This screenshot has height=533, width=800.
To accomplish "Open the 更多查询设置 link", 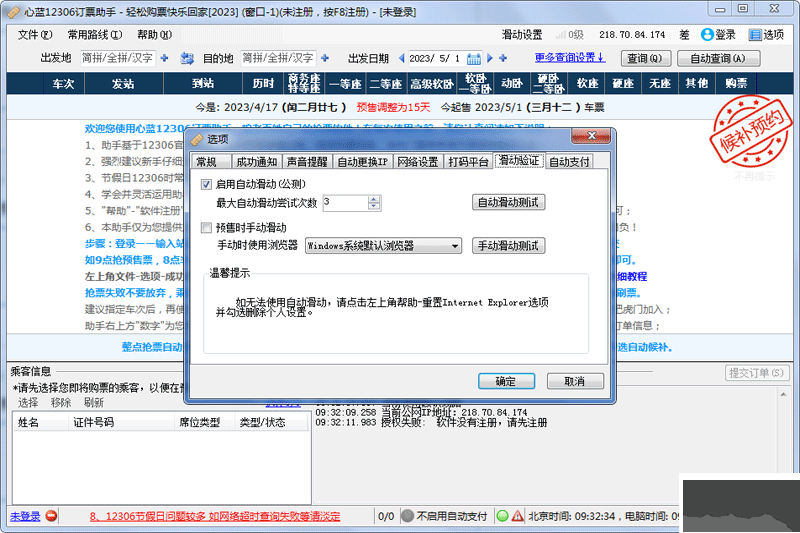I will coord(570,58).
